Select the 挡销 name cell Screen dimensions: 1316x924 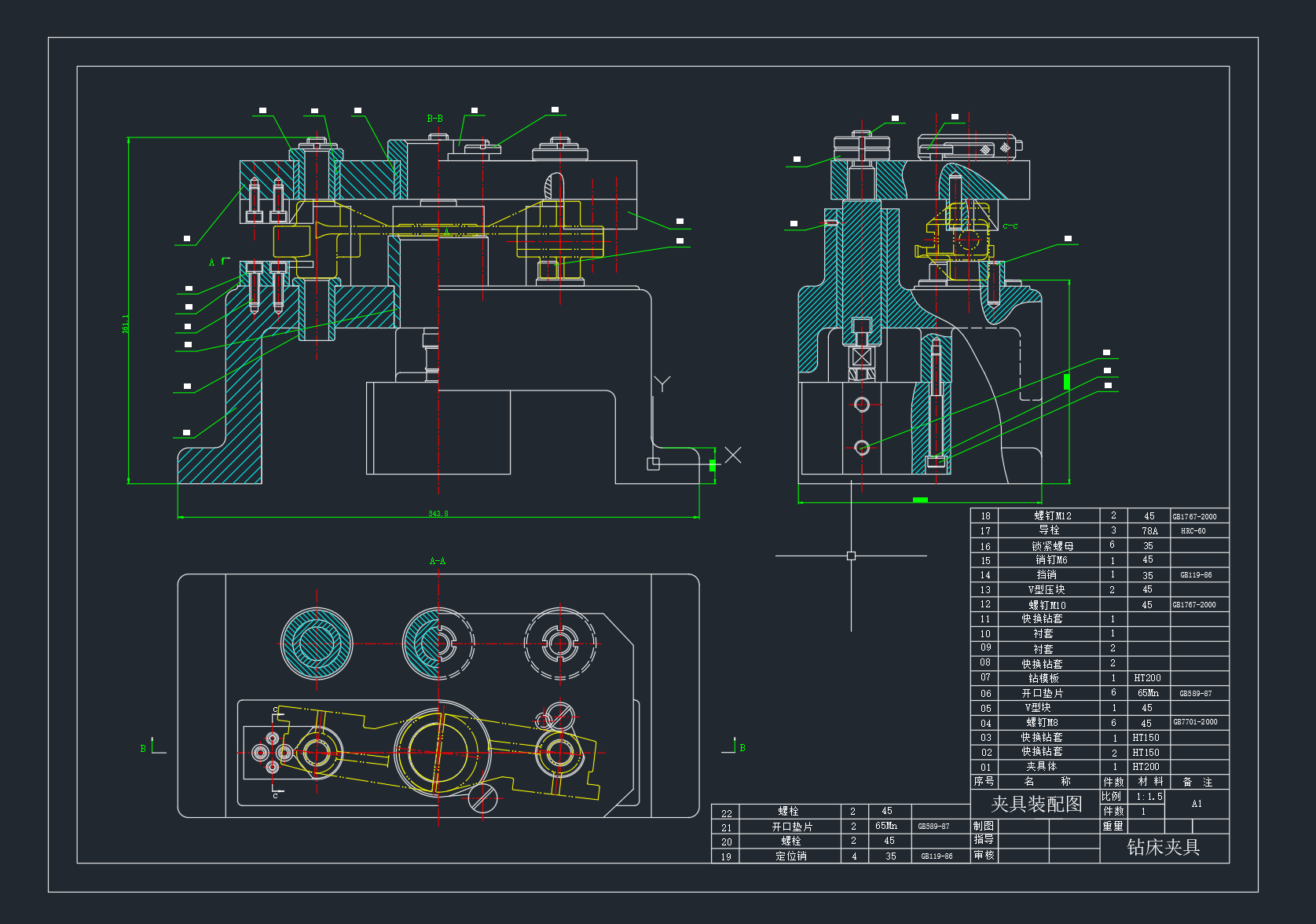1047,575
